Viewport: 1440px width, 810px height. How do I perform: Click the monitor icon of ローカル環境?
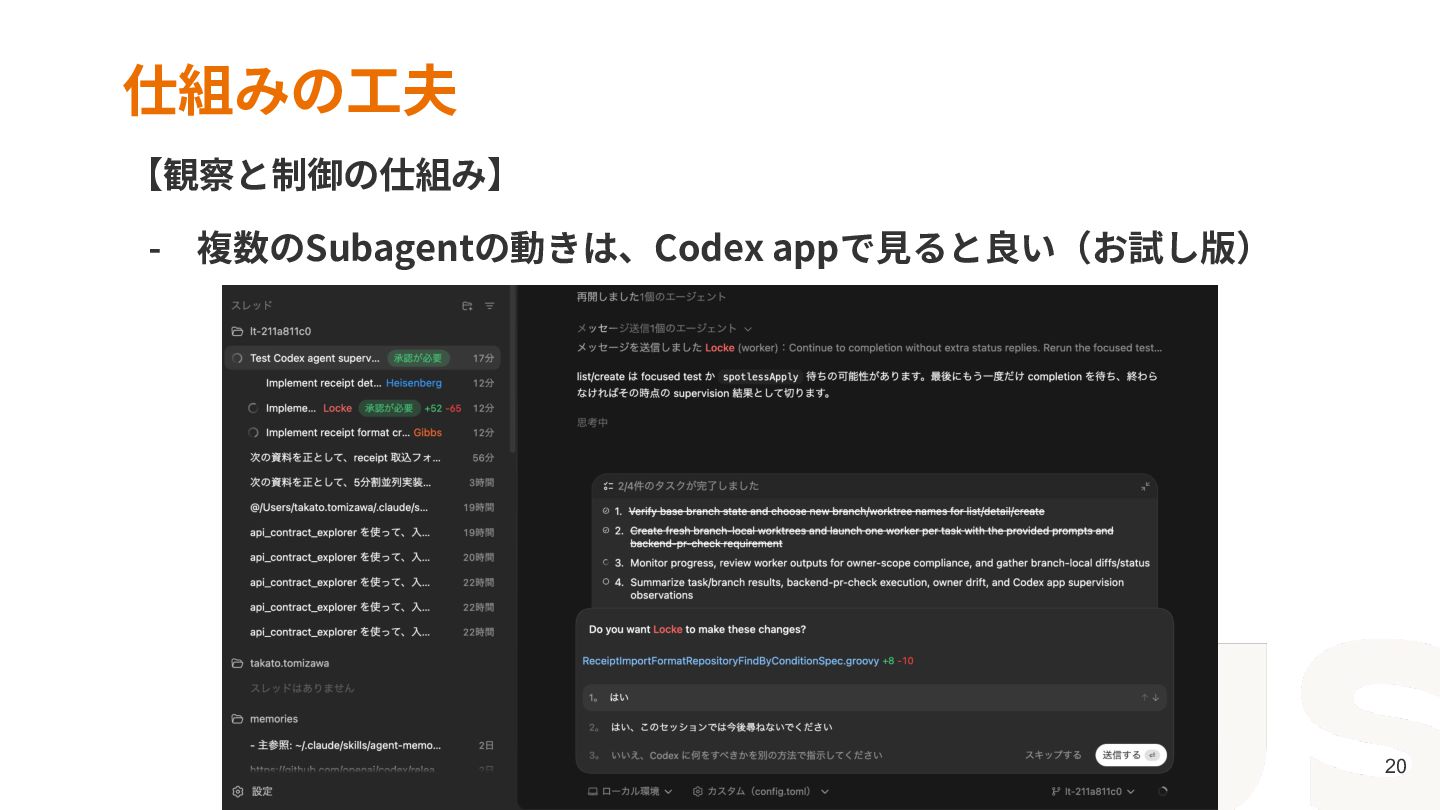(x=592, y=791)
